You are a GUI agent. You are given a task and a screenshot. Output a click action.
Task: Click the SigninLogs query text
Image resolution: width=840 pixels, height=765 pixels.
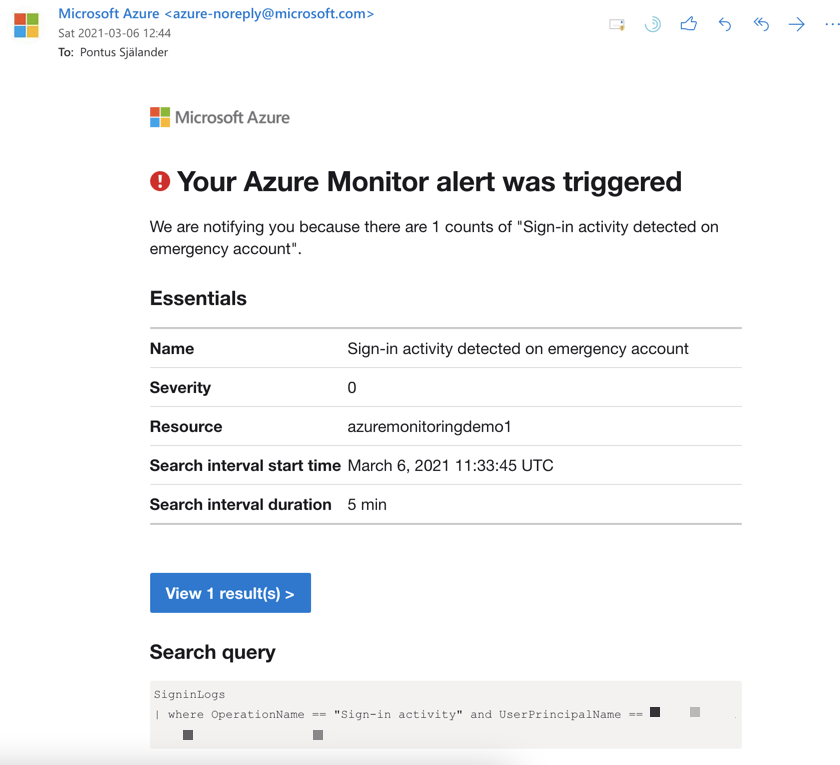pos(189,693)
